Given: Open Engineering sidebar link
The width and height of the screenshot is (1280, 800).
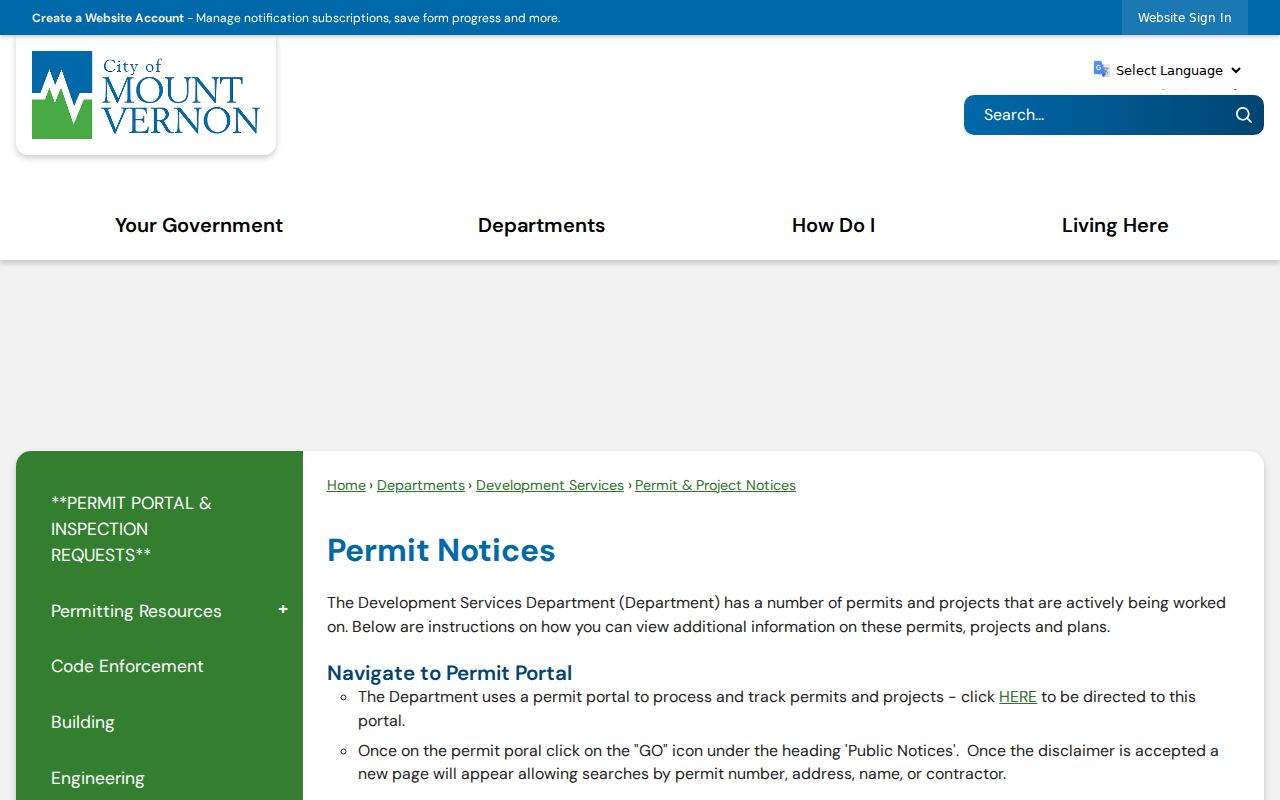Looking at the screenshot, I should pos(98,778).
